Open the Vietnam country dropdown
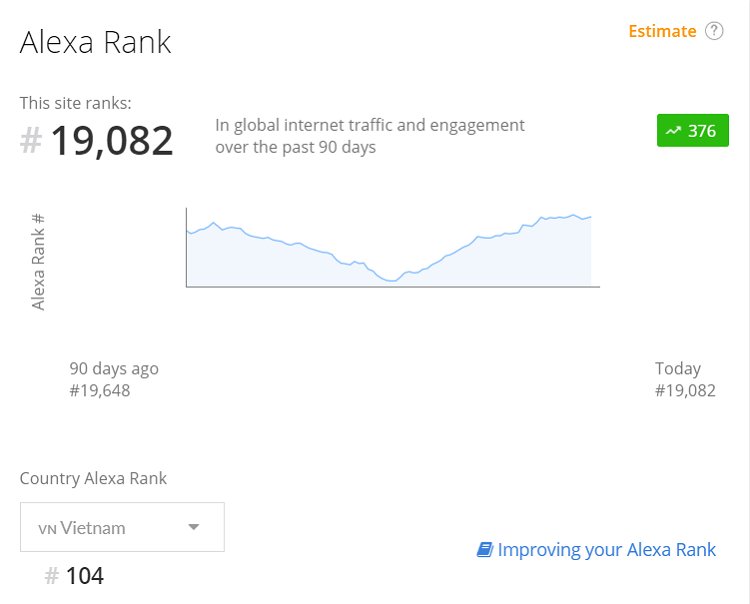This screenshot has height=604, width=750. pyautogui.click(x=122, y=527)
